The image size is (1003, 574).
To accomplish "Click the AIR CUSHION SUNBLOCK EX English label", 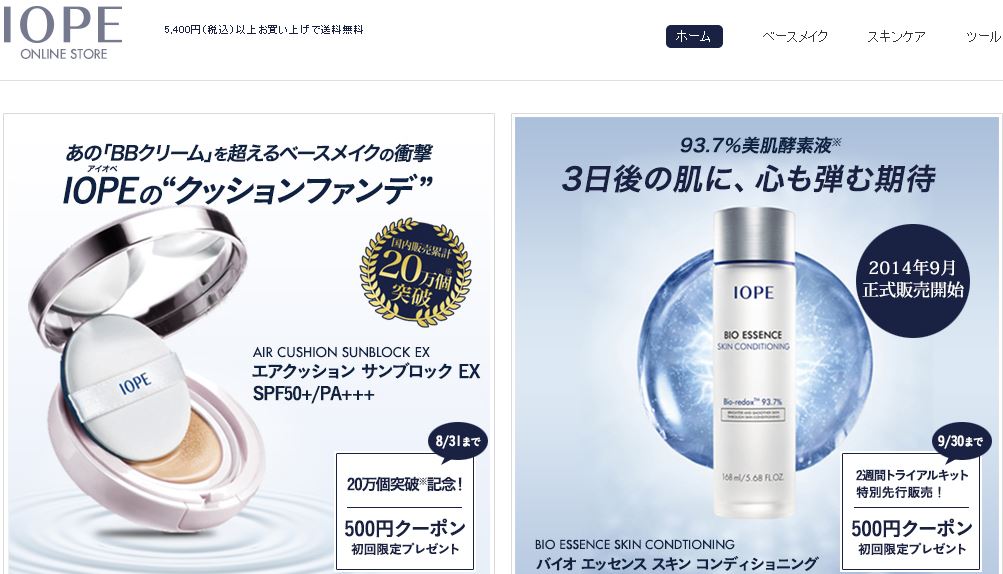I will click(341, 352).
